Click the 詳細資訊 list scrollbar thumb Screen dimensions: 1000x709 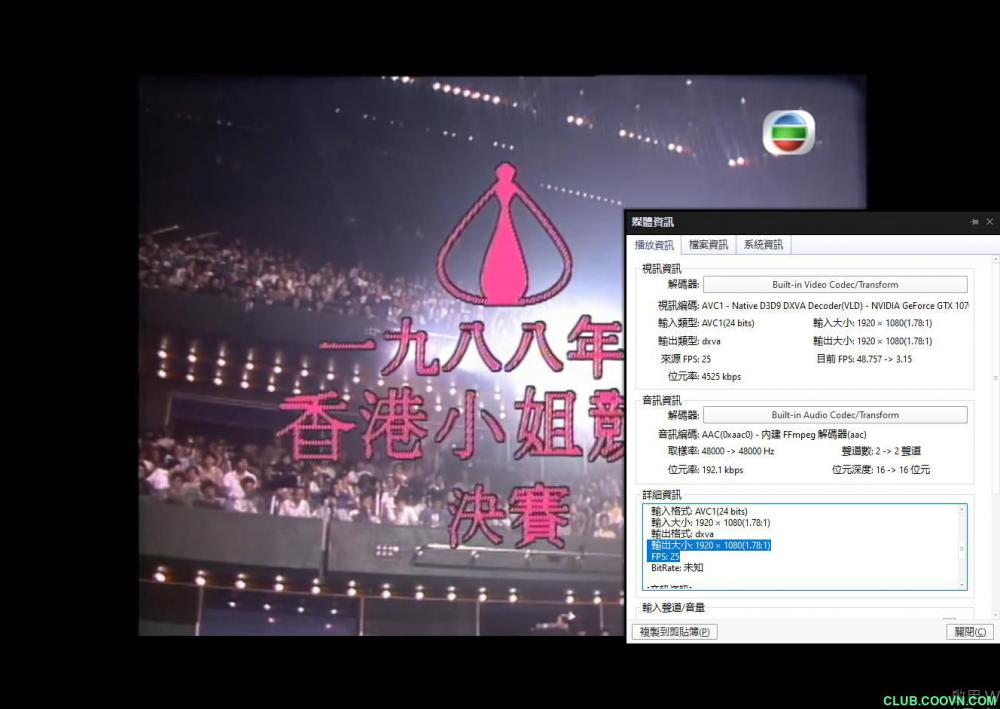[x=962, y=548]
